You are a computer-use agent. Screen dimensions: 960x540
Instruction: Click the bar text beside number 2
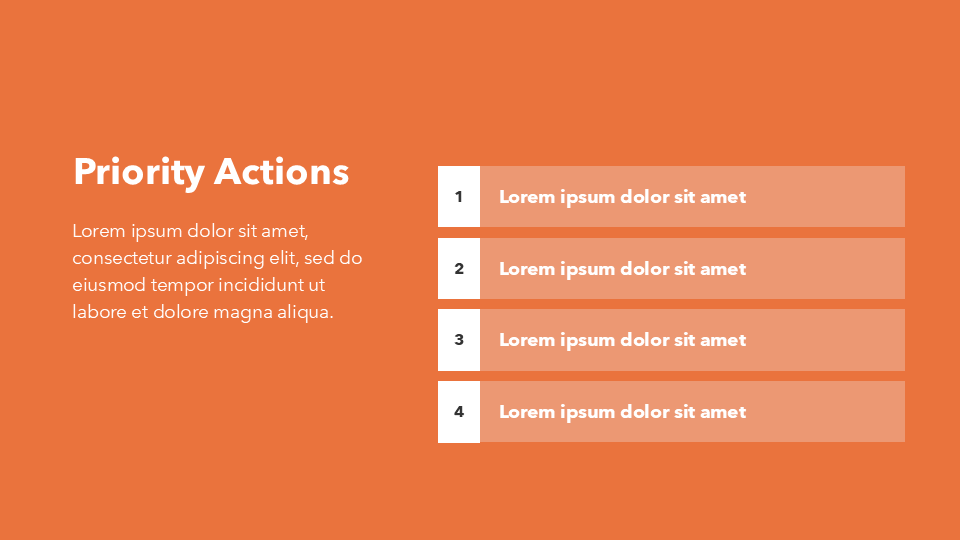point(622,269)
